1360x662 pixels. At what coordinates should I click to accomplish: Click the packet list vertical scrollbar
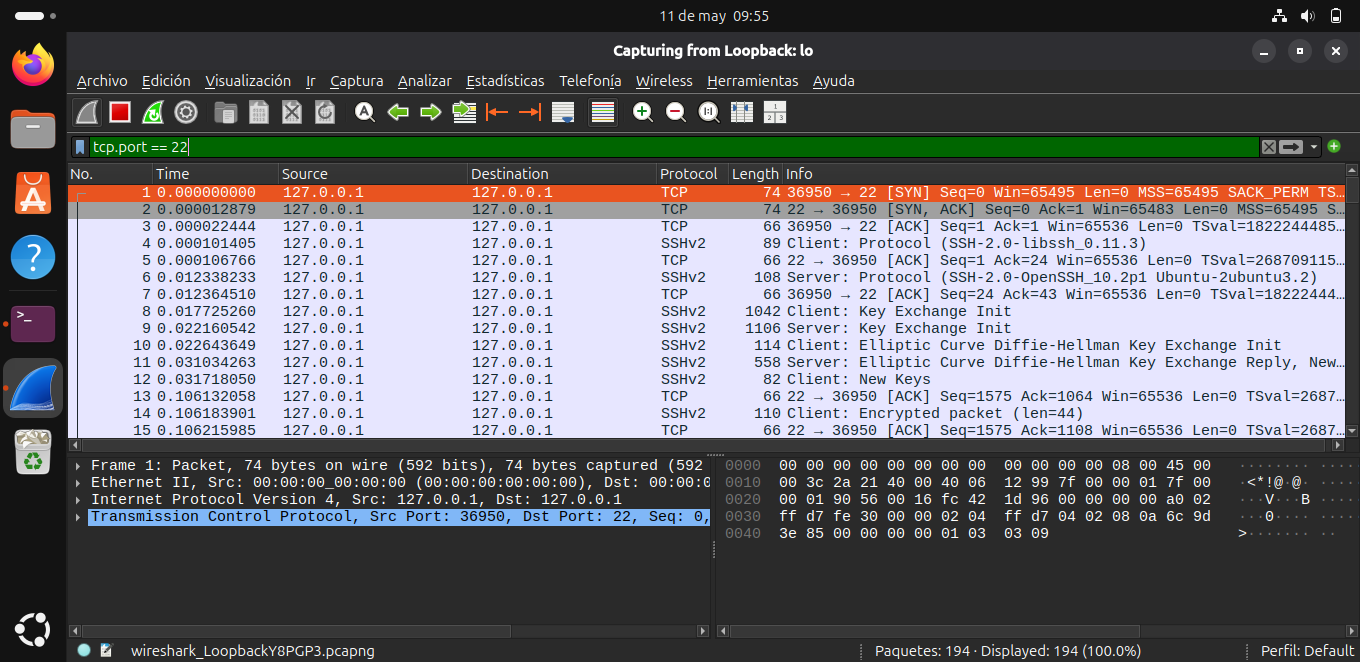point(1352,300)
